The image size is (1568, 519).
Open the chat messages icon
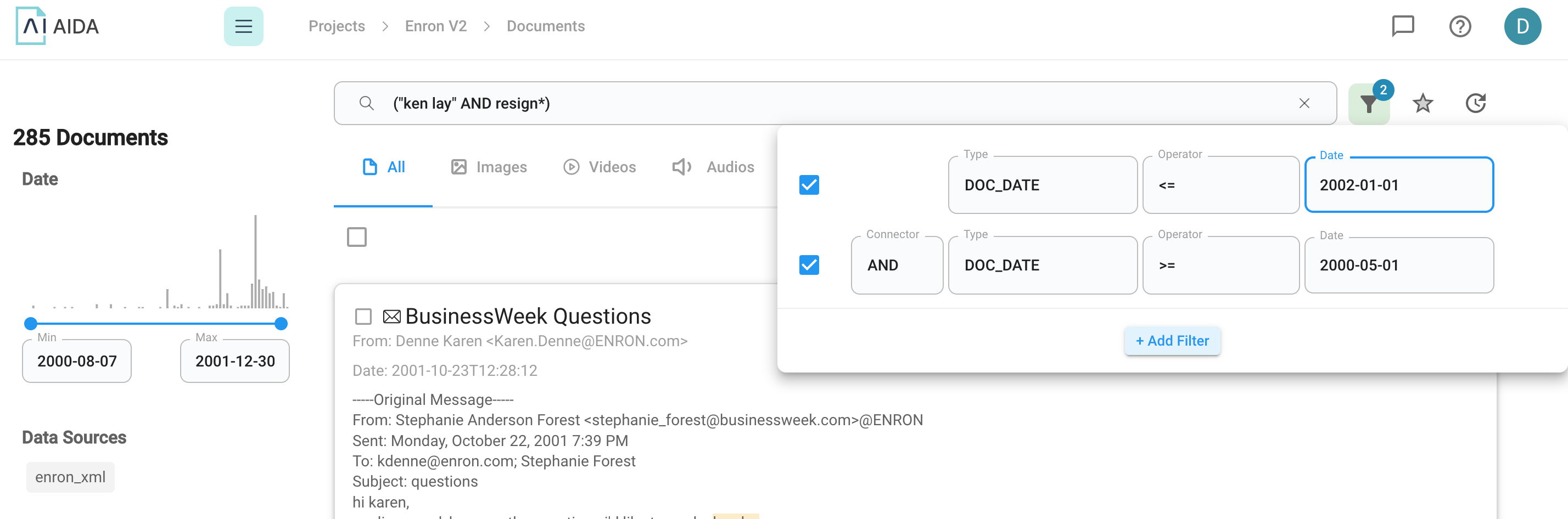[x=1403, y=26]
